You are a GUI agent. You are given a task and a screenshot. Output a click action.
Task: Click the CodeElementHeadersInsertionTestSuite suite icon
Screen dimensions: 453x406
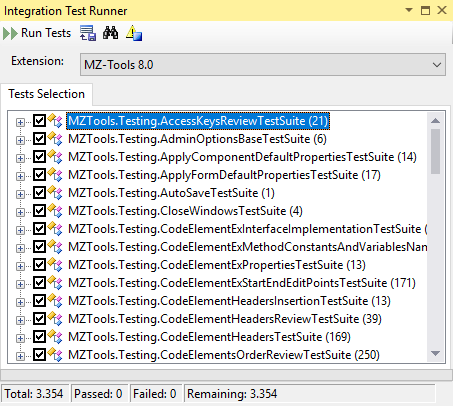tap(55, 301)
